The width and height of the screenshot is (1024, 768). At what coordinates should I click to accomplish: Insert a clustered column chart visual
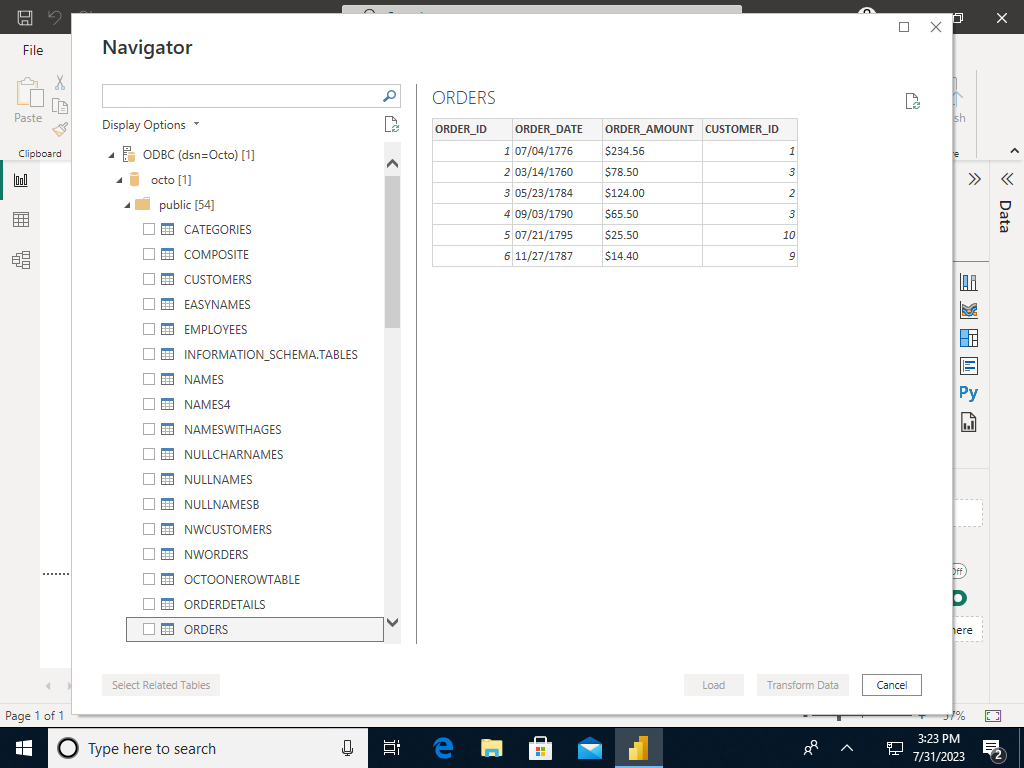pos(968,281)
